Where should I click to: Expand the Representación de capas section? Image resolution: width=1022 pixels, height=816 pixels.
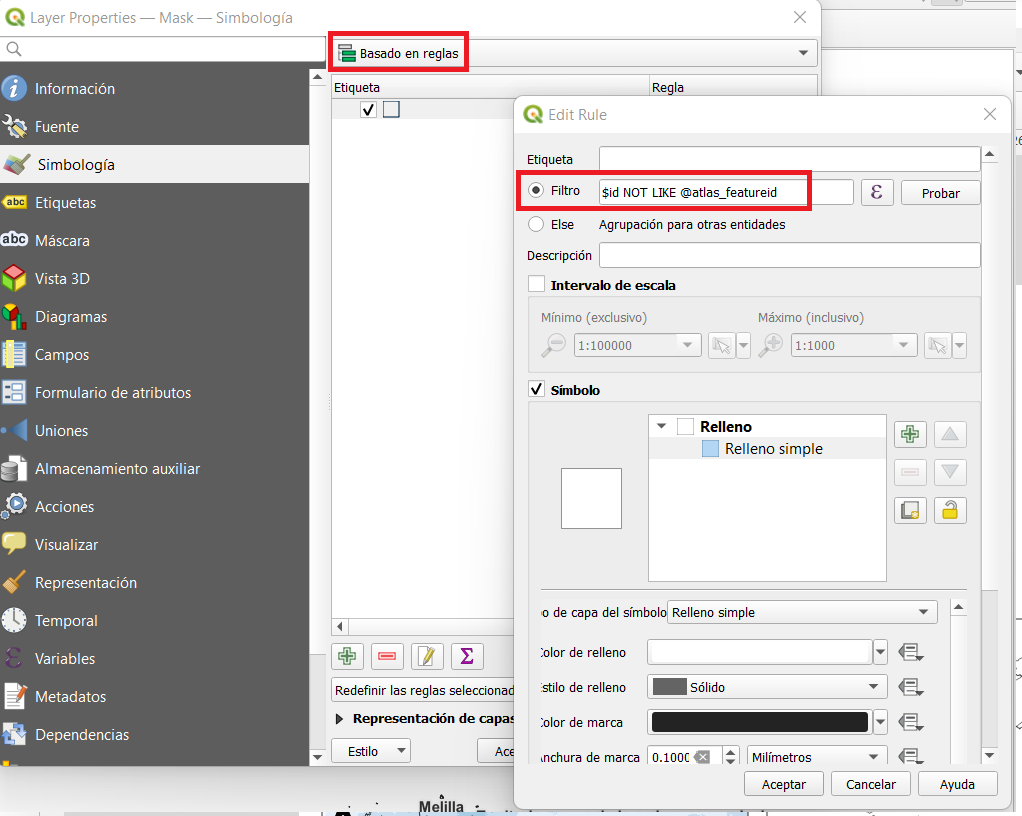340,718
